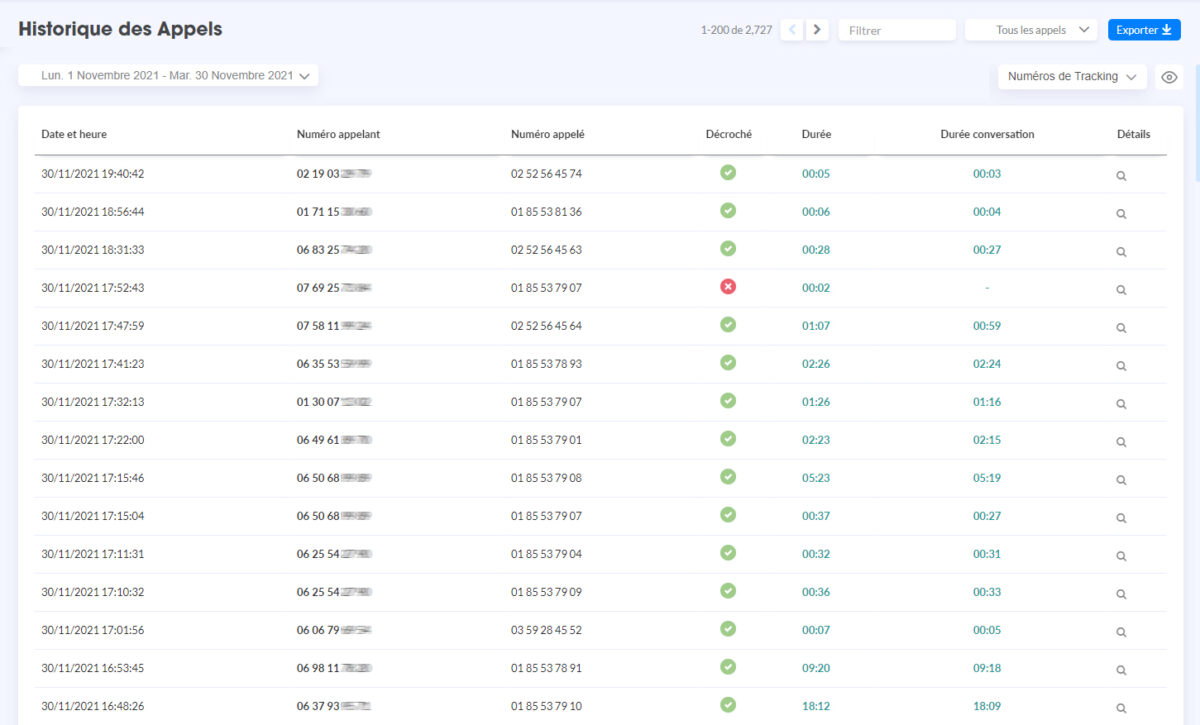
Task: Open the November date range picker
Action: pyautogui.click(x=167, y=75)
